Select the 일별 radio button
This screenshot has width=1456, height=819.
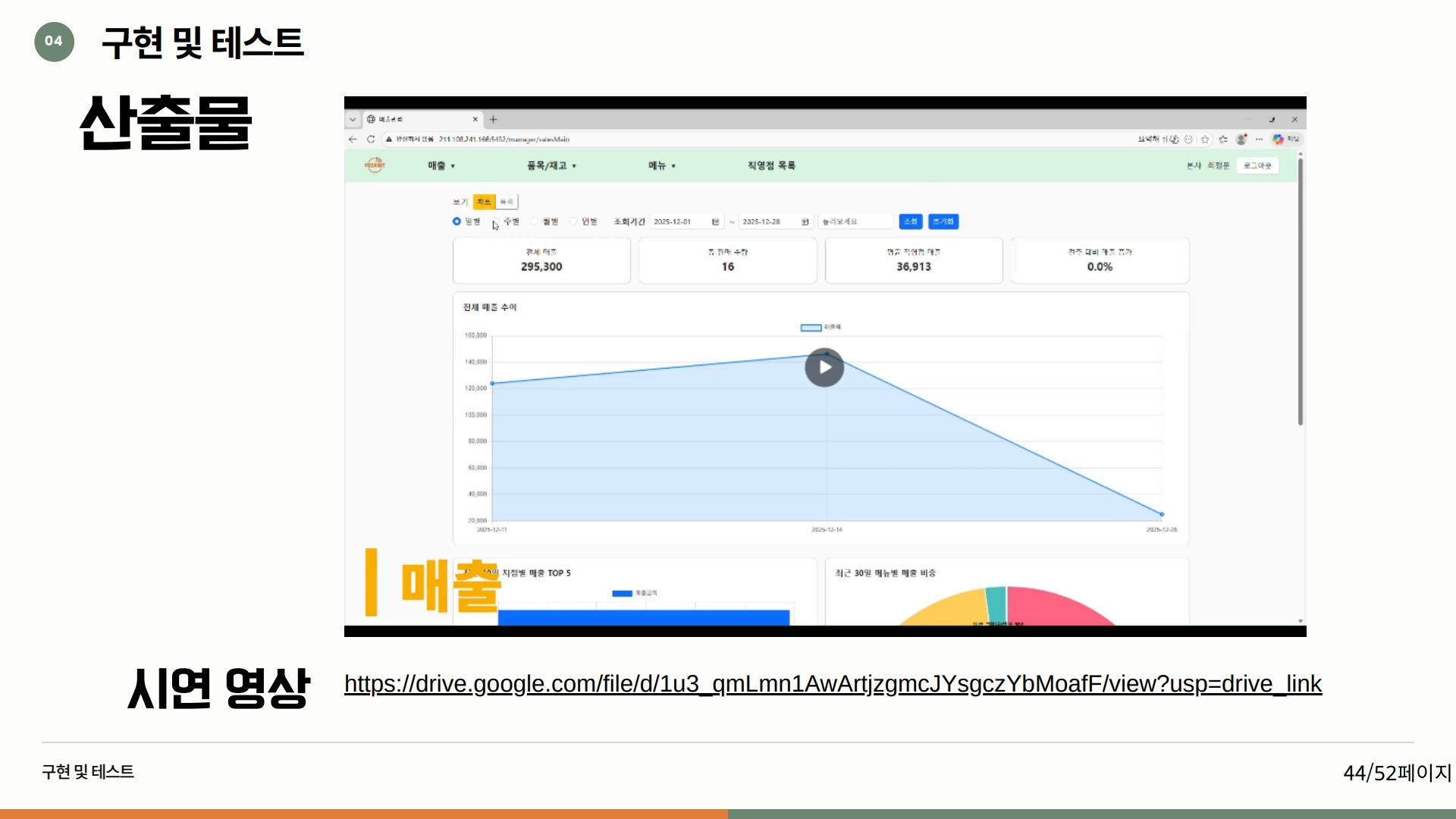[x=457, y=221]
